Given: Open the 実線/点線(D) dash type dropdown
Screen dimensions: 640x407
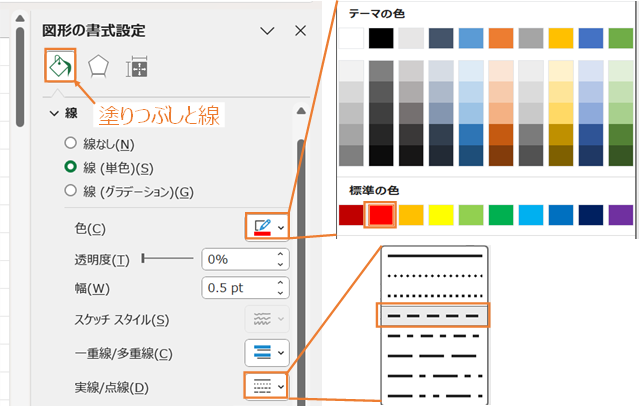Looking at the screenshot, I should tap(266, 386).
